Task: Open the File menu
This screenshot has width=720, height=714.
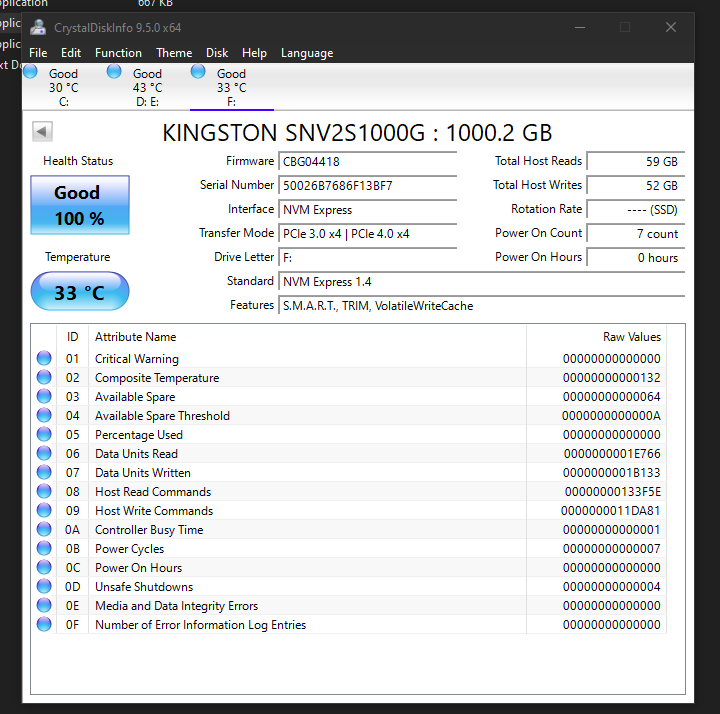Action: coord(38,53)
